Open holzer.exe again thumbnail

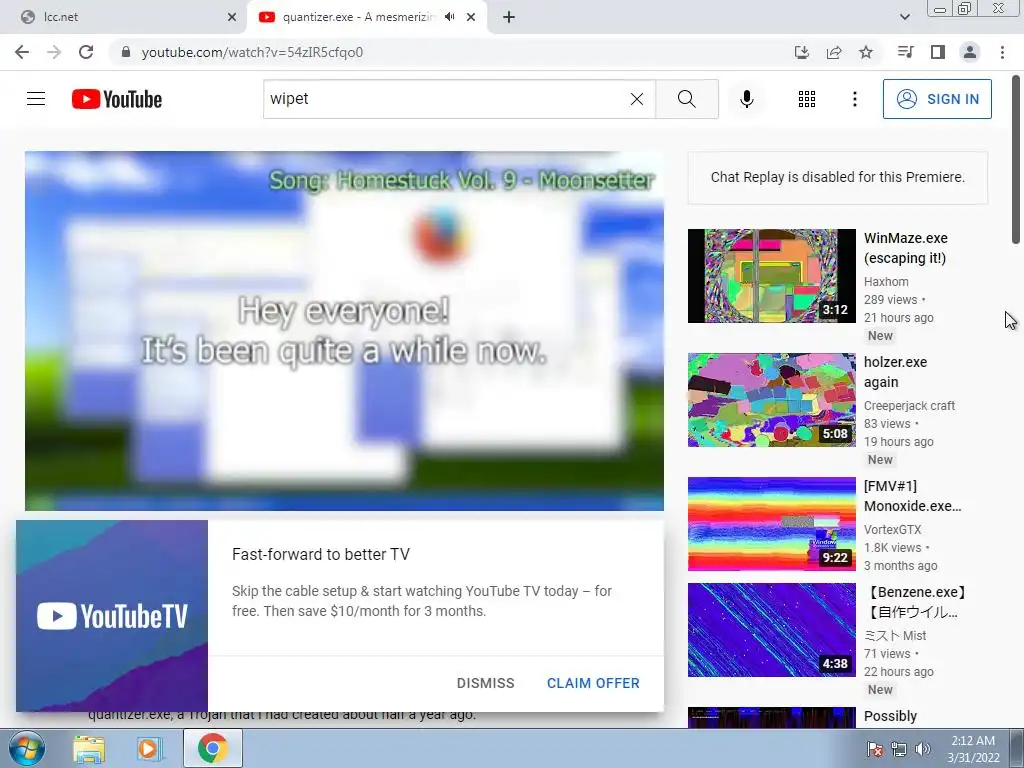click(x=771, y=400)
